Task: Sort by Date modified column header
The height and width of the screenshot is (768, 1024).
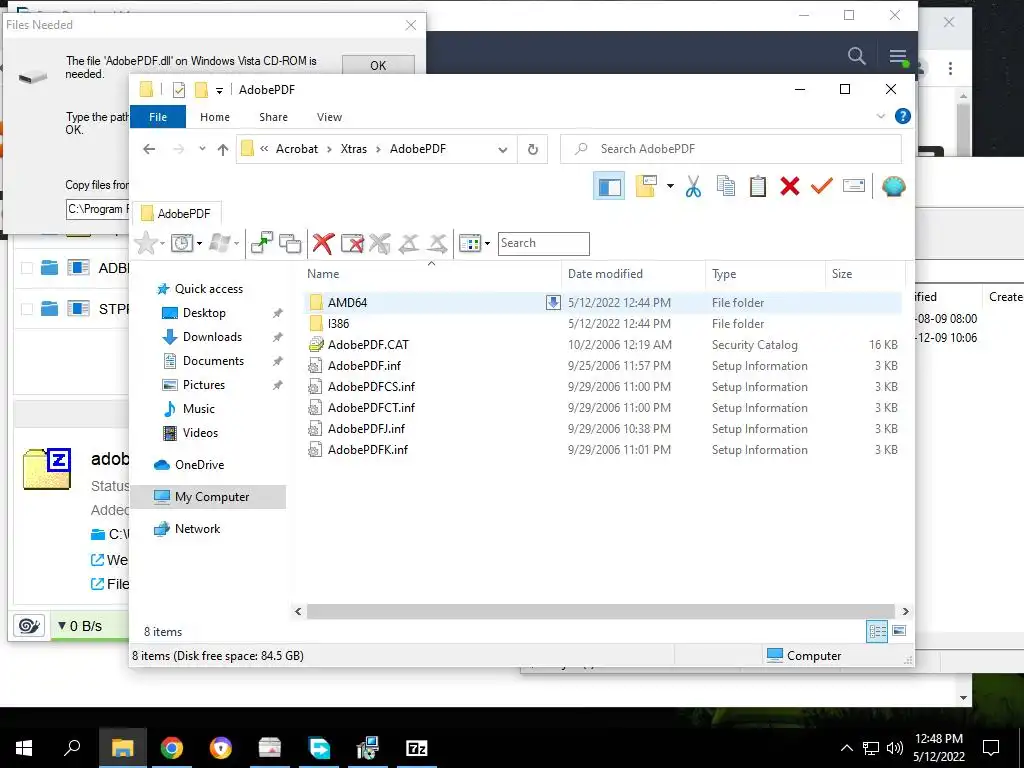Action: pyautogui.click(x=633, y=274)
